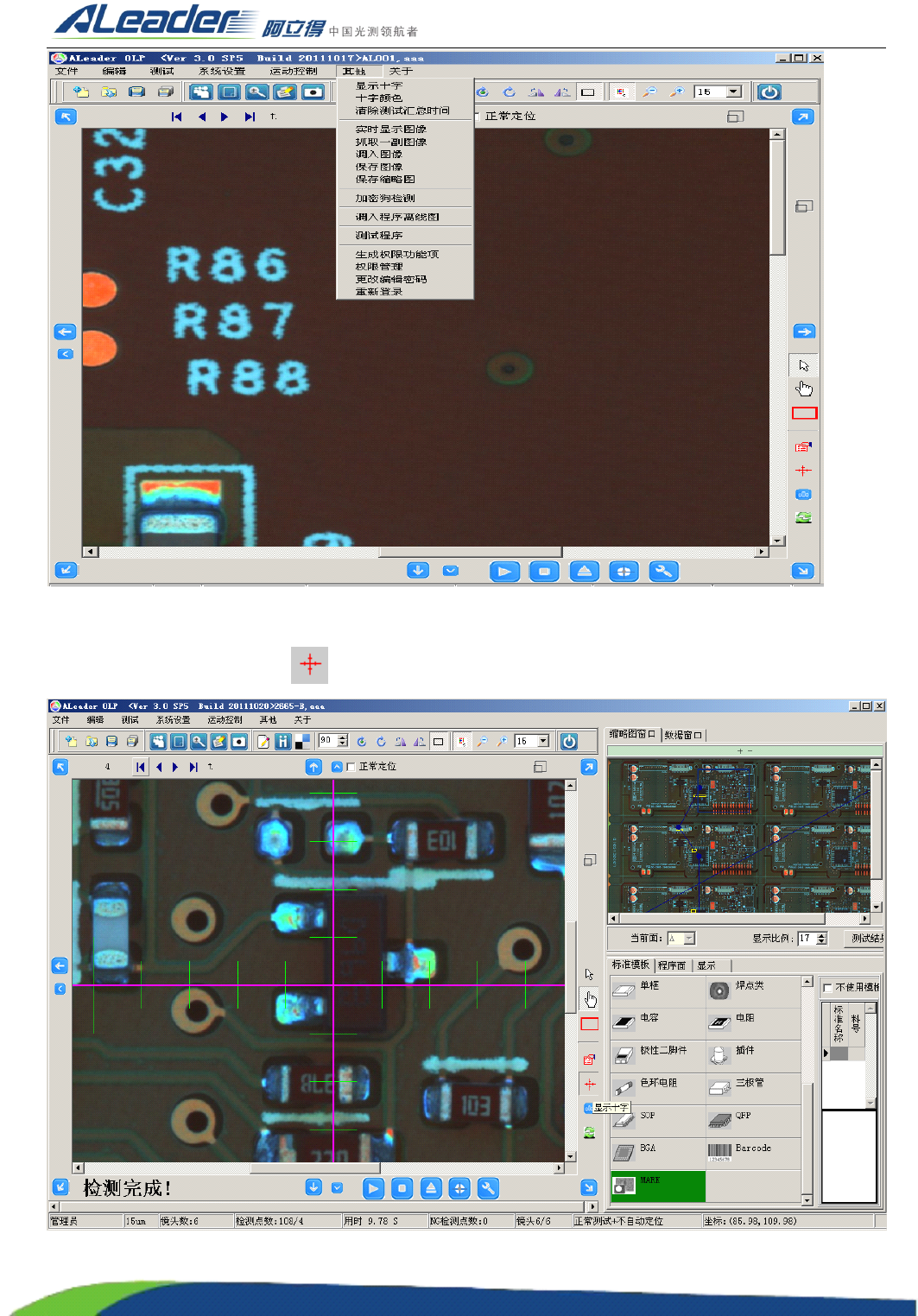Click the save disk icon in 2665-B toolbar
Viewport: 918px width, 1316px height.
pyautogui.click(x=111, y=741)
